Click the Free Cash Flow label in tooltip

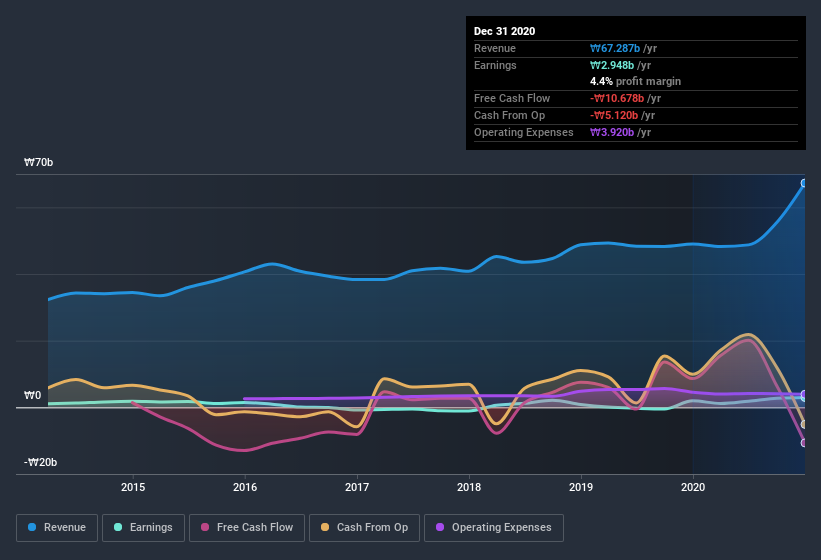pos(512,98)
